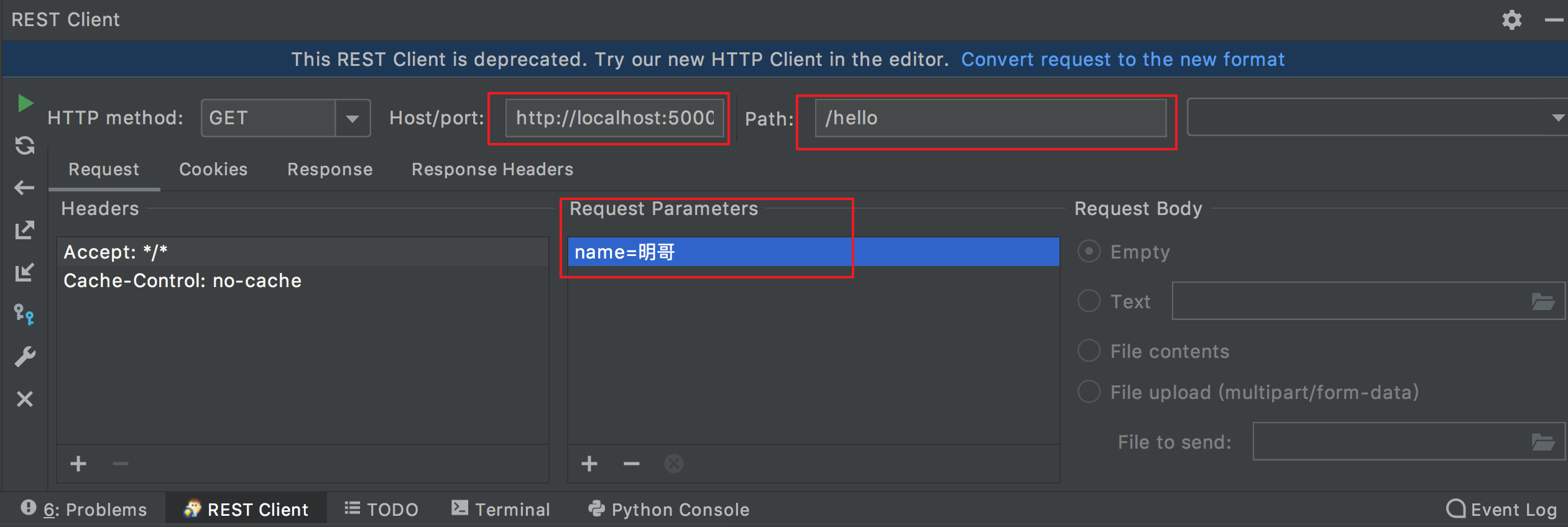This screenshot has width=1568, height=527.
Task: Click Convert request to the new format link
Action: pos(1123,60)
